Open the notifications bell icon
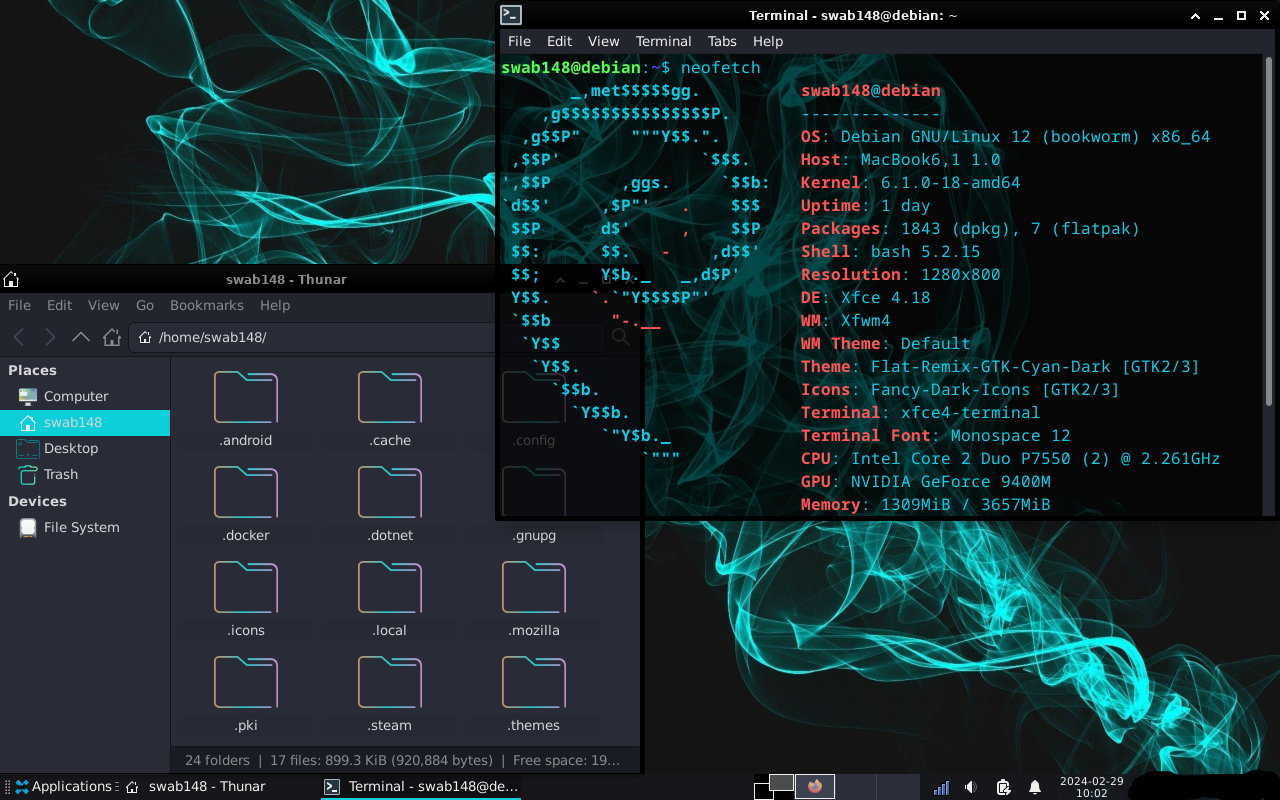This screenshot has width=1280, height=800. pos(1035,787)
